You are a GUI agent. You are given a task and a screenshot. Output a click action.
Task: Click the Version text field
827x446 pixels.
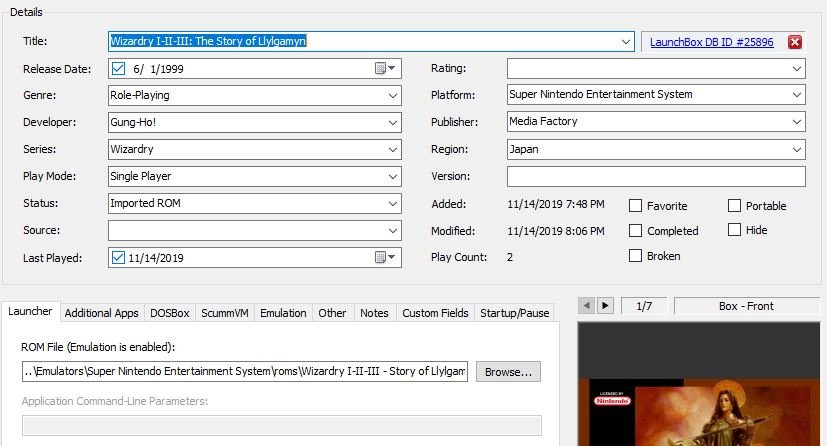tap(656, 176)
